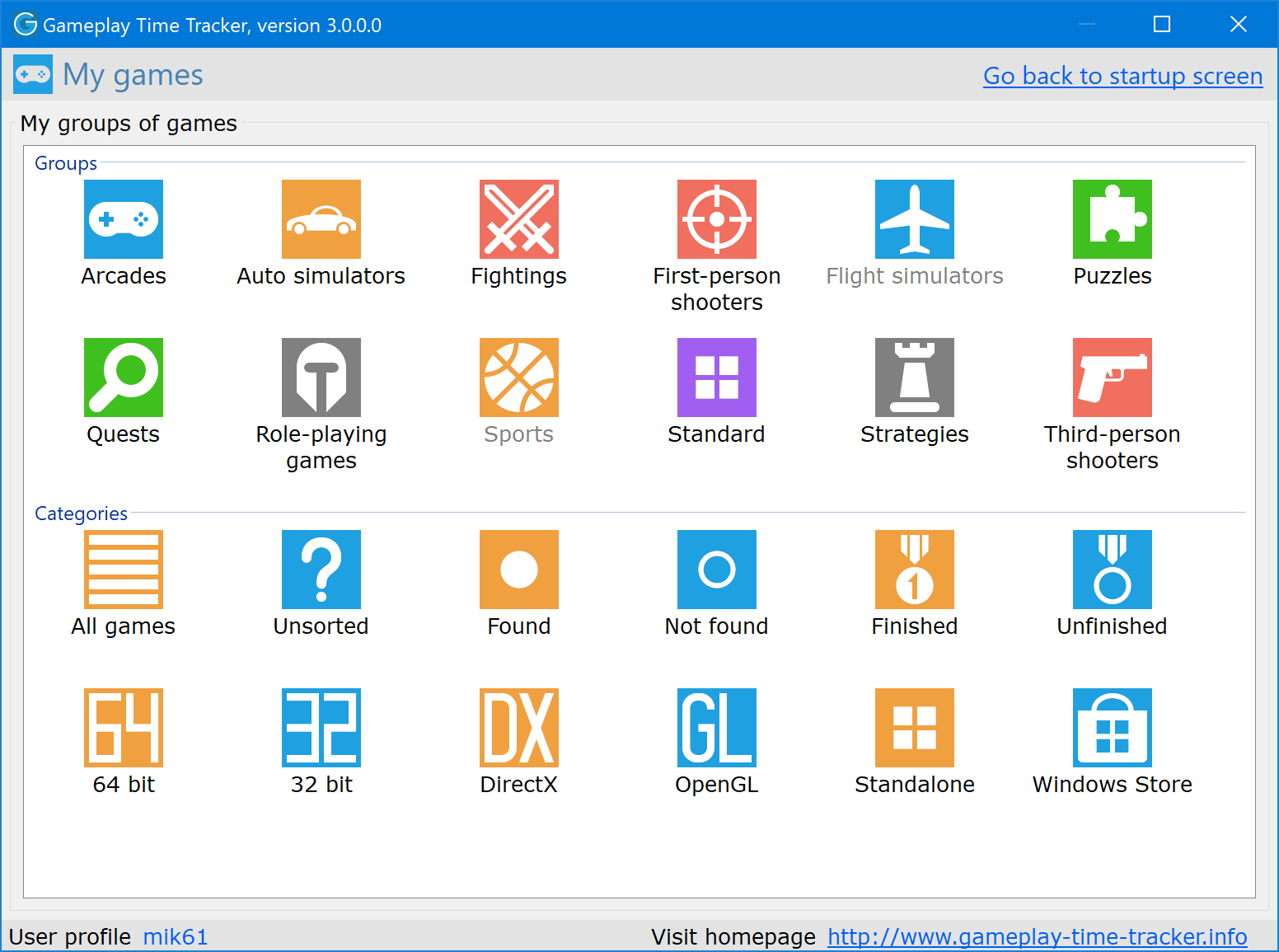Screen dimensions: 1279x952
Task: Open the Standalone category icon
Action: [915, 728]
